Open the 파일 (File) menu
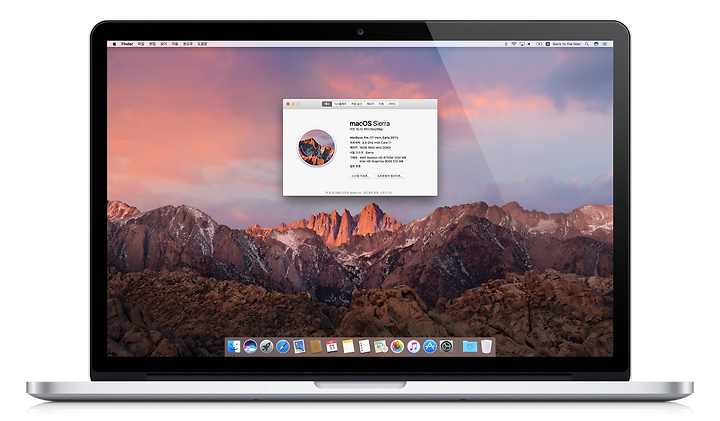This screenshot has width=720, height=421. tap(141, 44)
